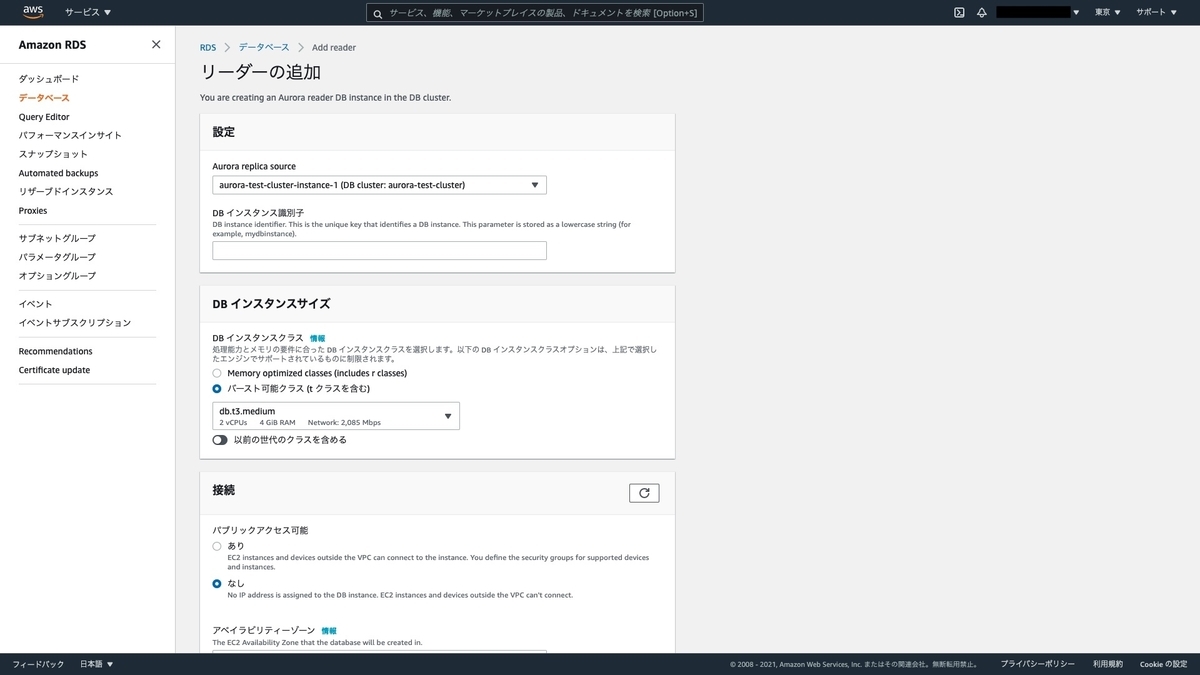Viewport: 1200px width, 675px height.
Task: Click フィードバック in the footer
Action: click(38, 664)
